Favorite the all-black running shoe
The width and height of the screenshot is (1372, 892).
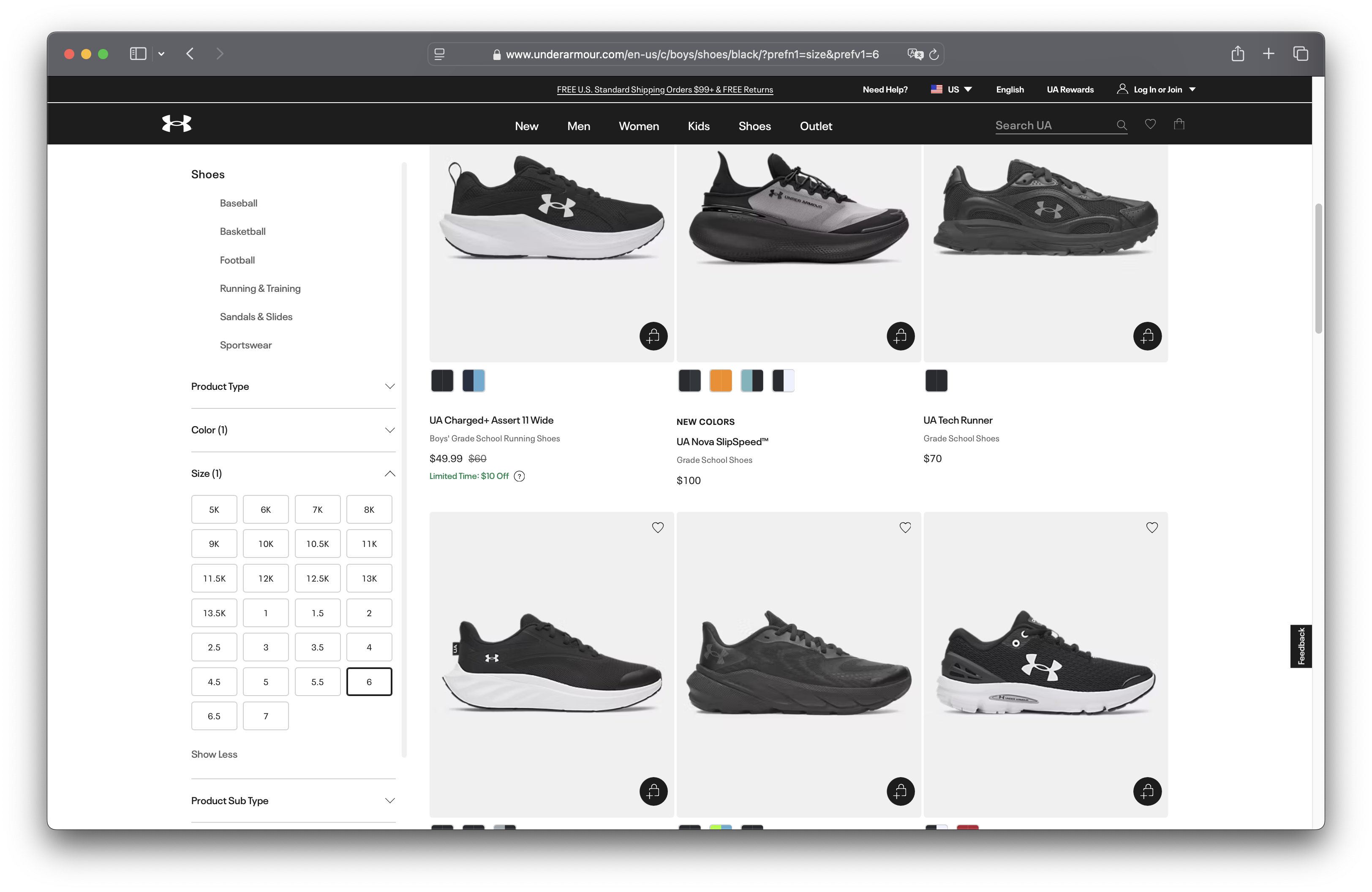tap(905, 527)
